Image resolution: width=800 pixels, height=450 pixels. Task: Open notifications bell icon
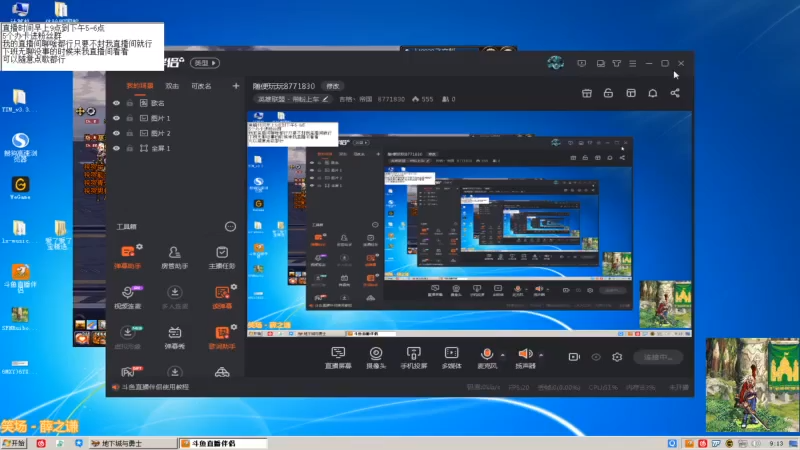(x=653, y=93)
